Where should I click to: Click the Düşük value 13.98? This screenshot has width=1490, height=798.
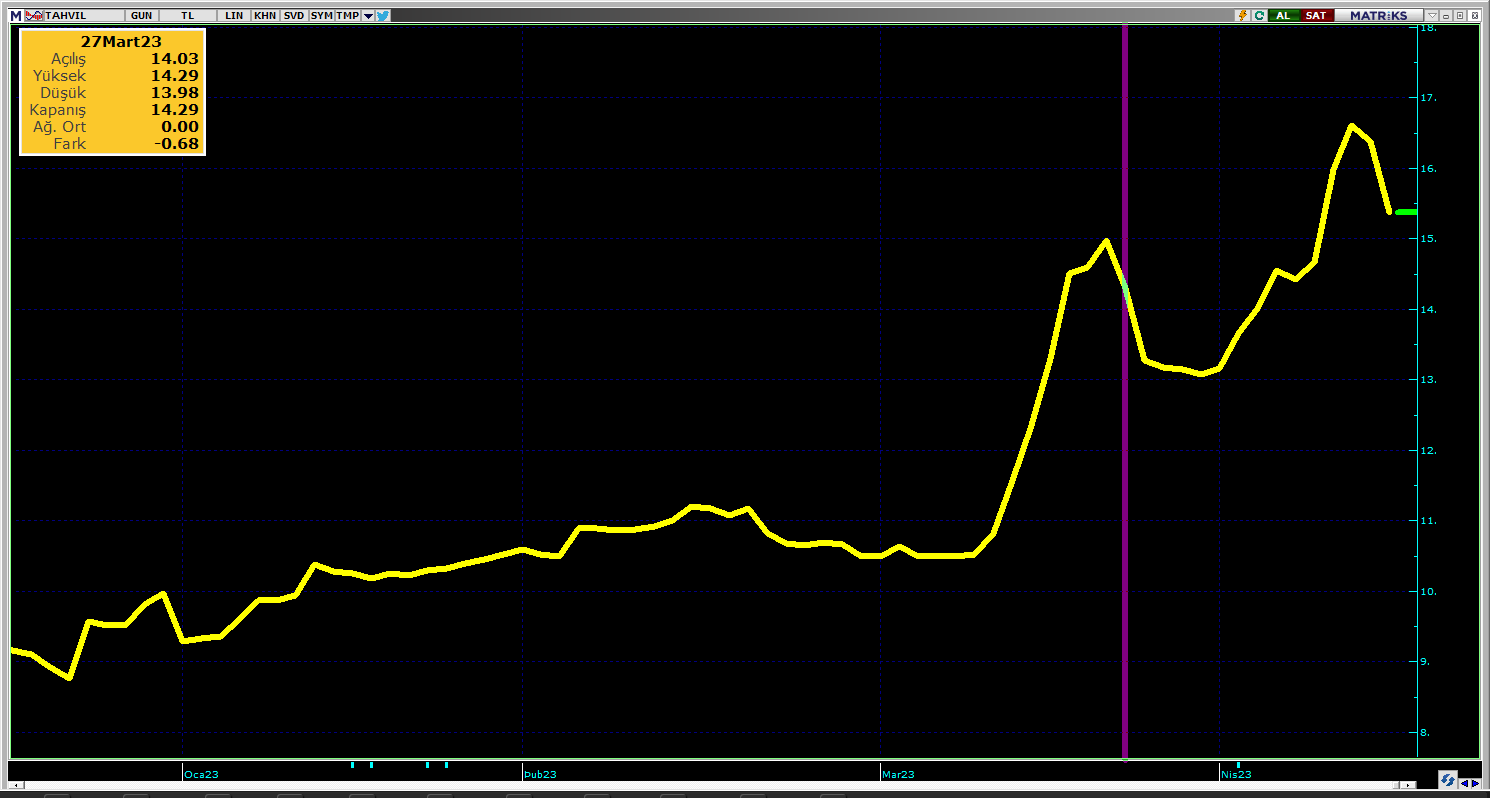tap(174, 93)
